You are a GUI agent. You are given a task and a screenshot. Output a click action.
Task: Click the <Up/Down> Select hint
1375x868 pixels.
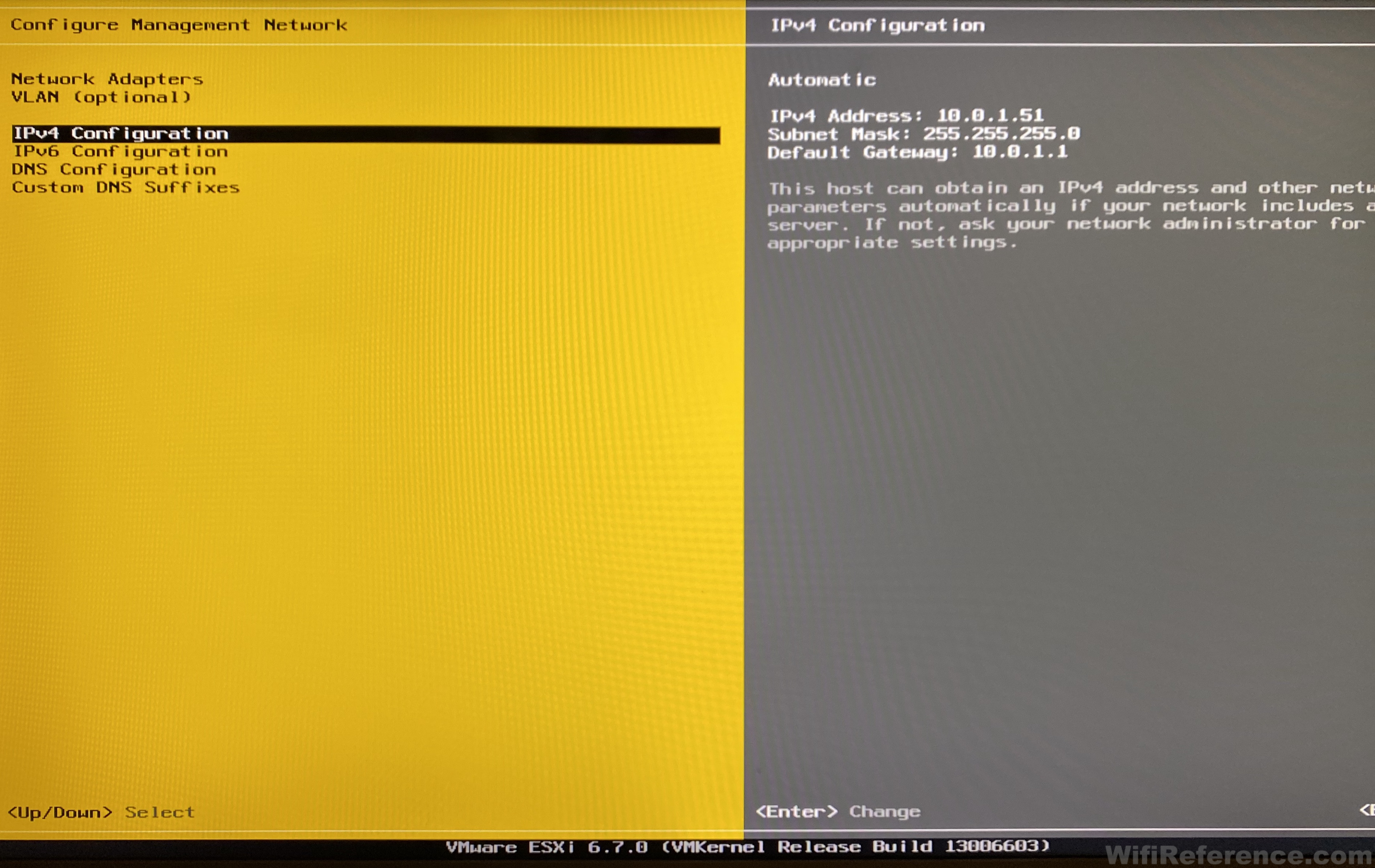point(101,812)
